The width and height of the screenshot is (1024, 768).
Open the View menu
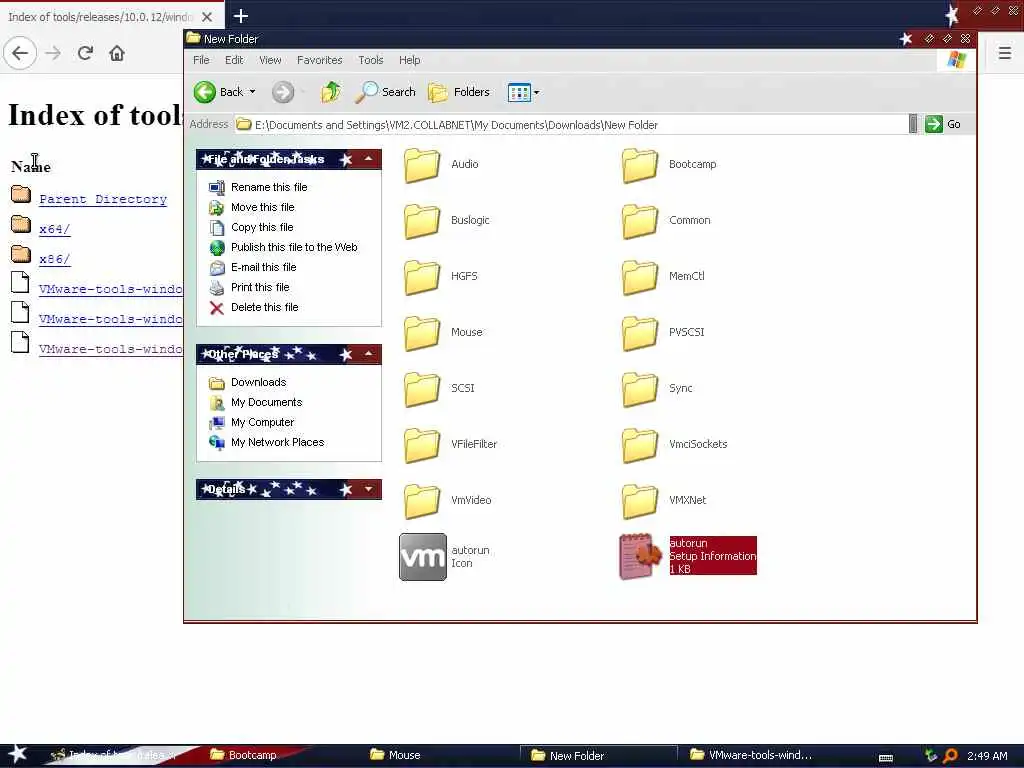pos(270,60)
